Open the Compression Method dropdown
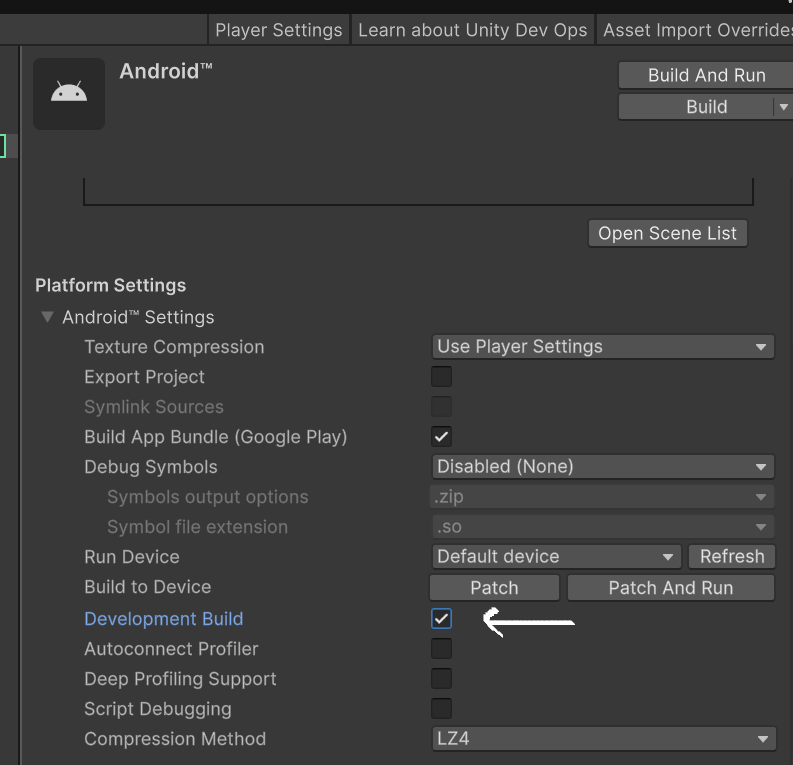 pyautogui.click(x=603, y=739)
